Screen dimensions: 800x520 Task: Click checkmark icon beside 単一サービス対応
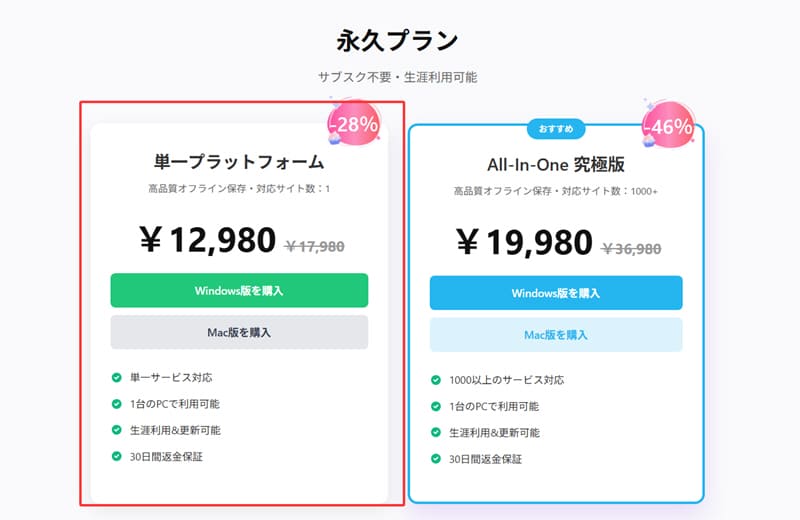tap(116, 378)
